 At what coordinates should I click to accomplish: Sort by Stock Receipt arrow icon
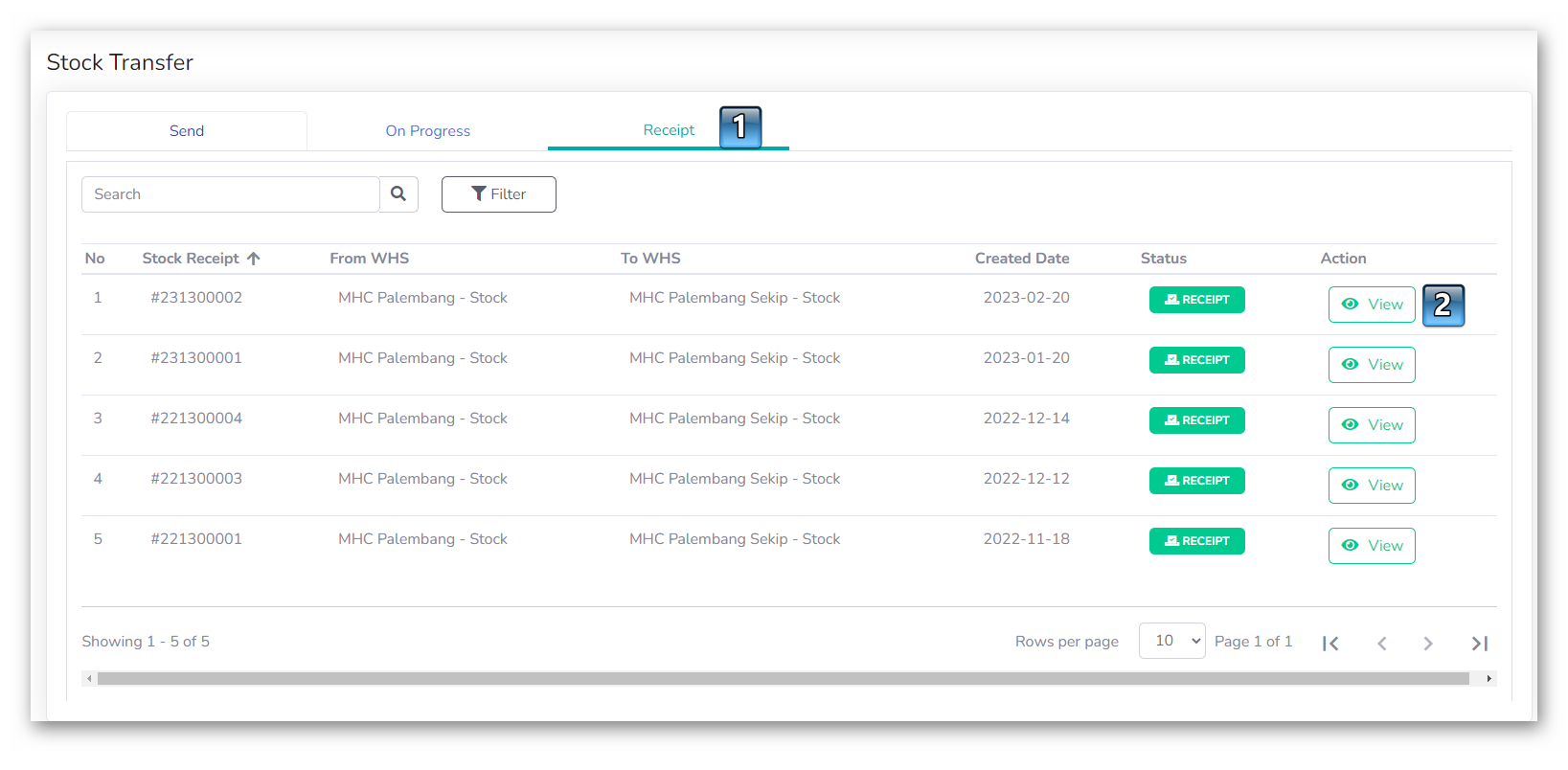click(x=254, y=259)
